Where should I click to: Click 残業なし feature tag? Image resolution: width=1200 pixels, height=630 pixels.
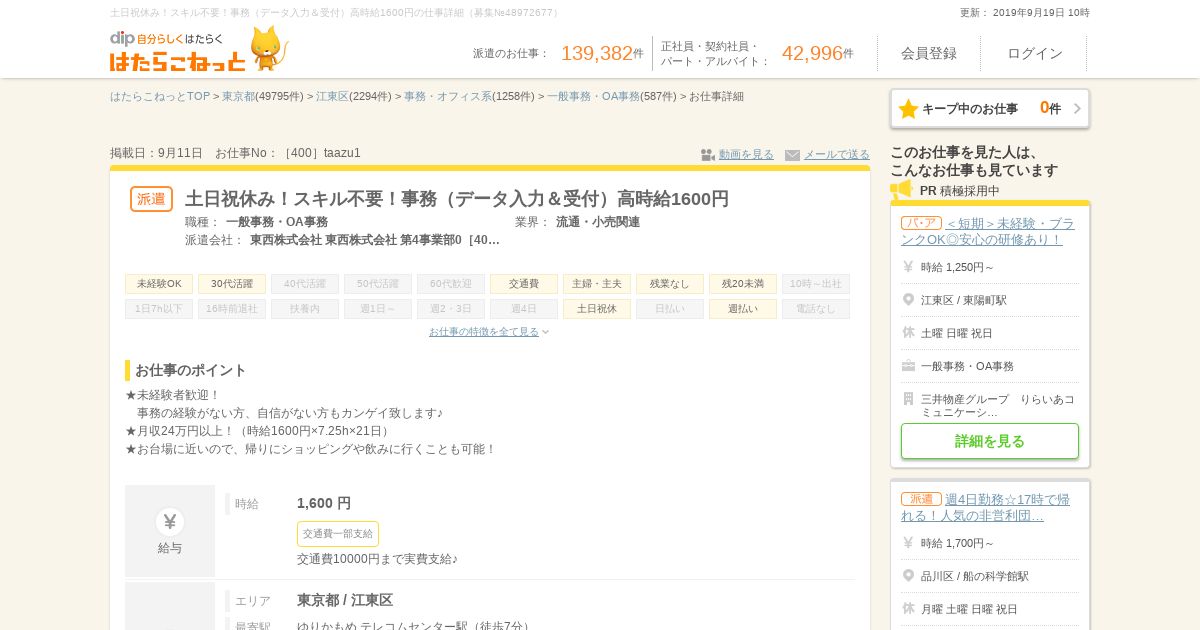coord(670,284)
